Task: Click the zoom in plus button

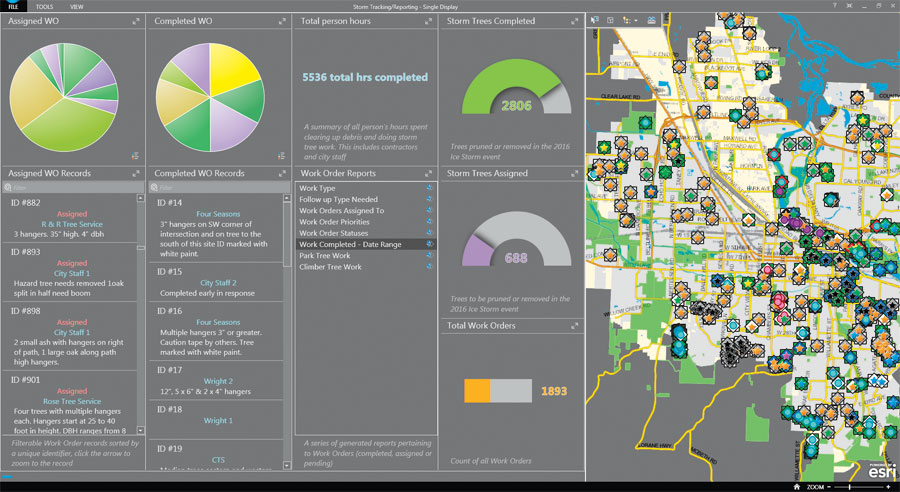Action: (x=888, y=486)
